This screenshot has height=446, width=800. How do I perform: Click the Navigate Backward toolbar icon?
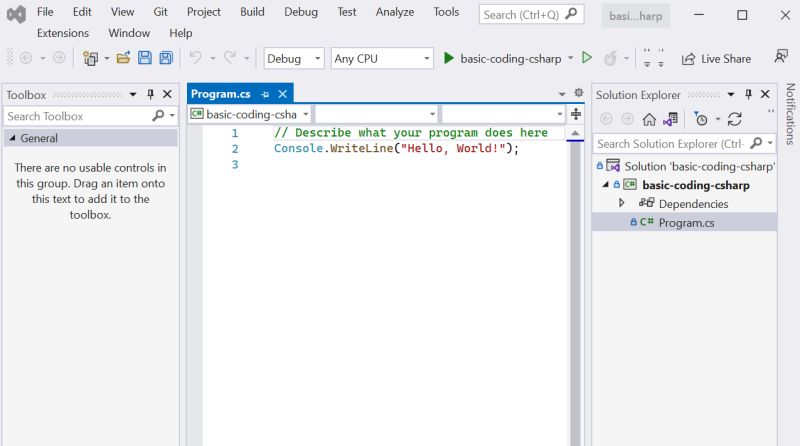tap(26, 58)
